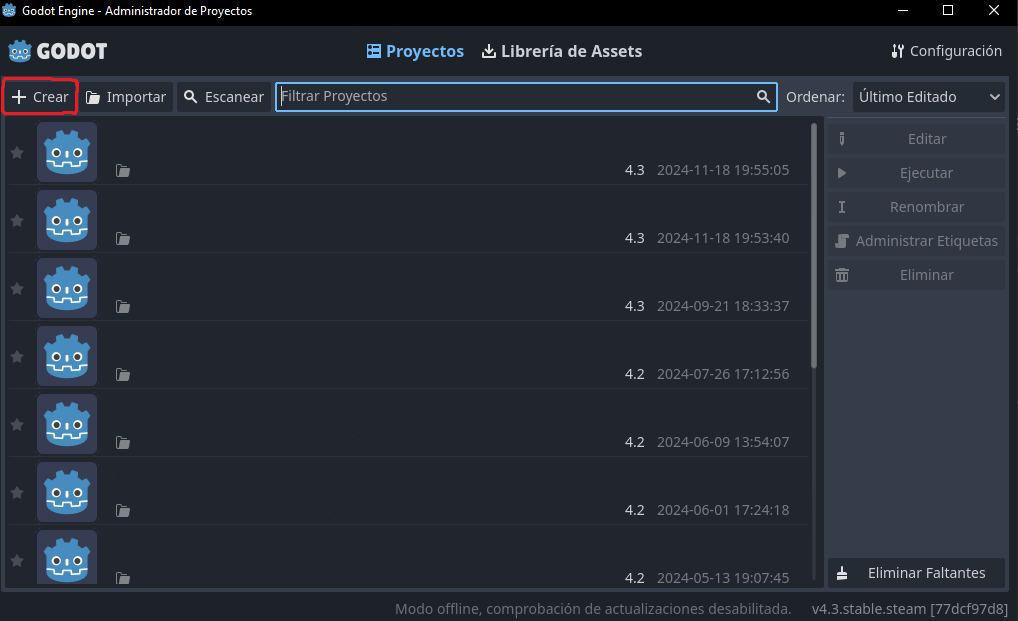Image resolution: width=1018 pixels, height=621 pixels.
Task: Switch to the Proyectos tab
Action: click(416, 51)
